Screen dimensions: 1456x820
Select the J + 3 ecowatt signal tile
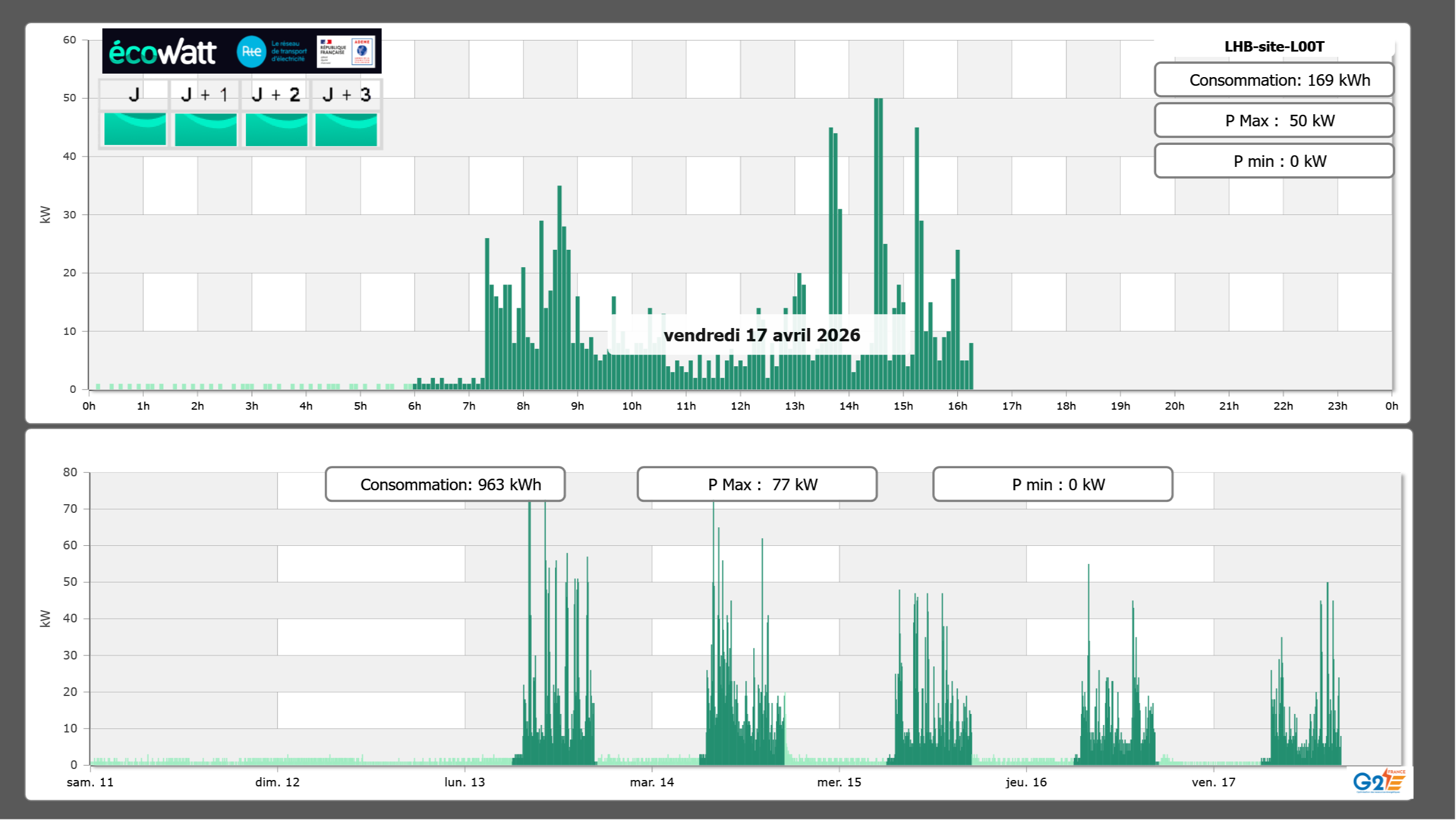[346, 129]
